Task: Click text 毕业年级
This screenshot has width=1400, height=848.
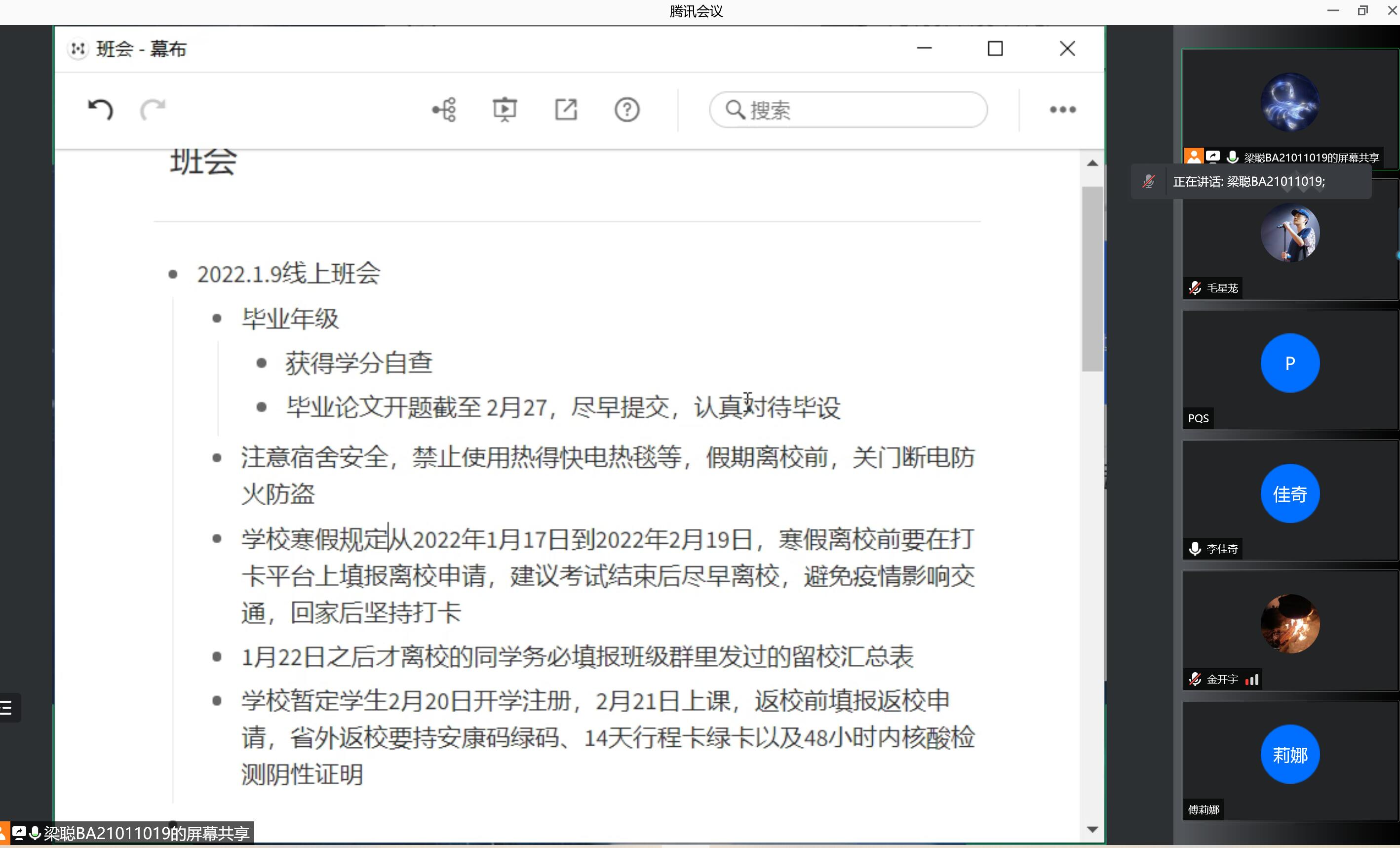Action: click(x=290, y=318)
